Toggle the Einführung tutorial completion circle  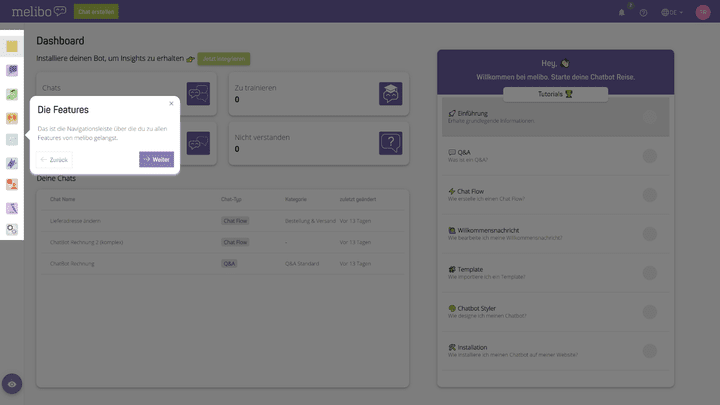click(x=650, y=117)
